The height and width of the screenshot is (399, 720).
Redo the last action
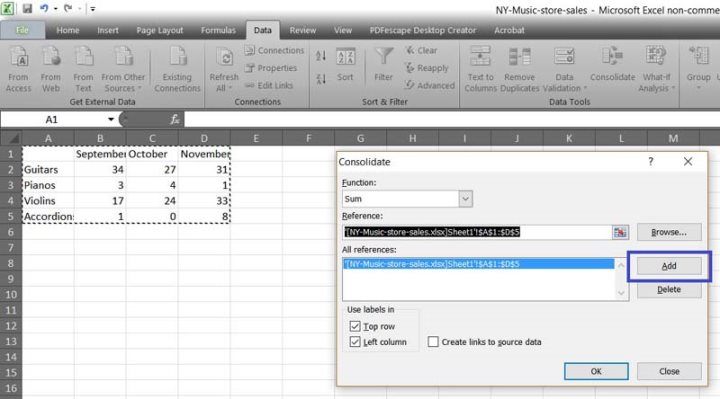68,8
